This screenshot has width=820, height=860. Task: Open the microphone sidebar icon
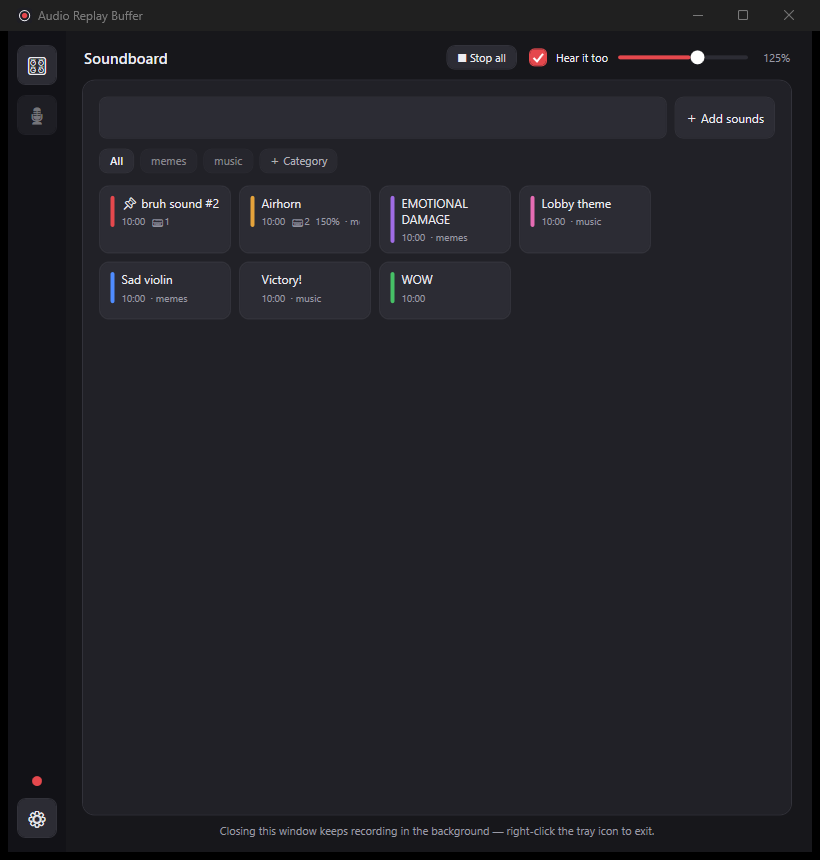pos(37,115)
